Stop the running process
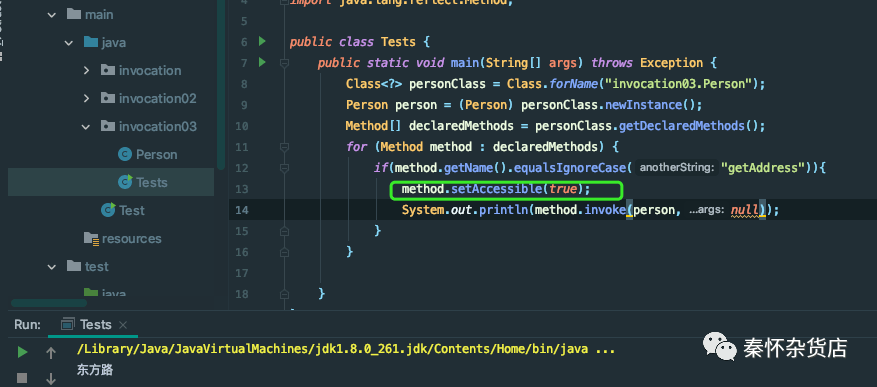The width and height of the screenshot is (877, 387). pos(22,378)
